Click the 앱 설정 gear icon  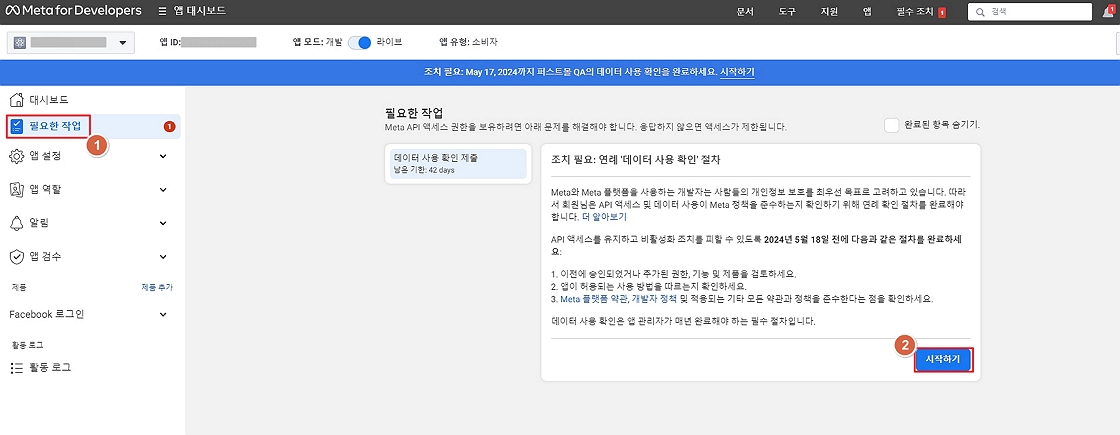17,156
